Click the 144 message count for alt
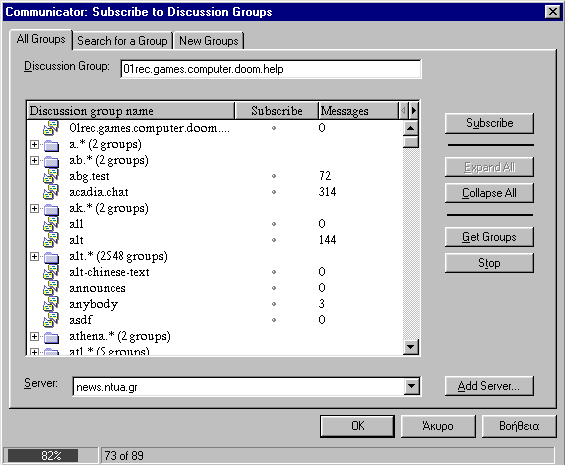This screenshot has width=565, height=465. (x=327, y=240)
